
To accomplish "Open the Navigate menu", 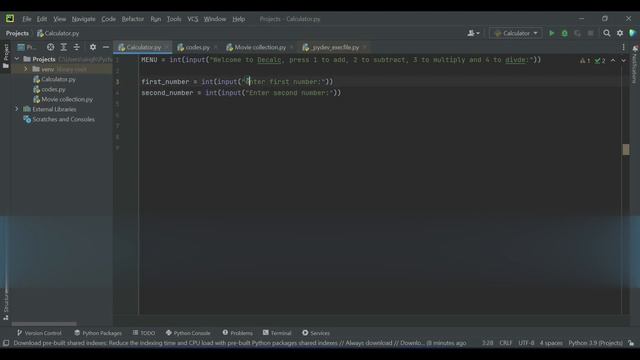I will tap(84, 19).
